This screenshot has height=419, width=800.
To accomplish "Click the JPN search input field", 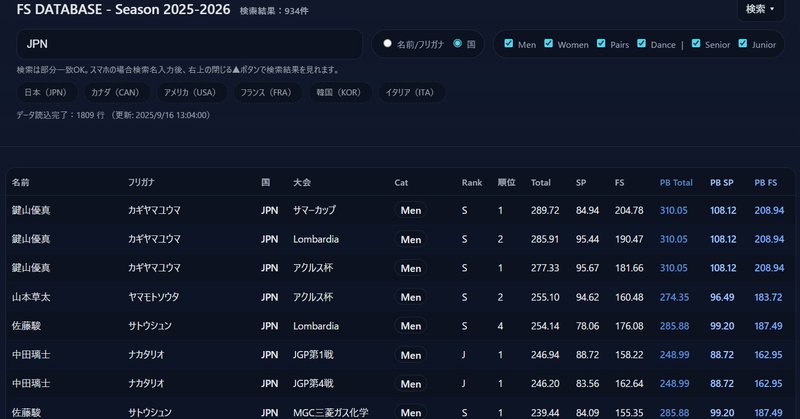I will (x=189, y=44).
